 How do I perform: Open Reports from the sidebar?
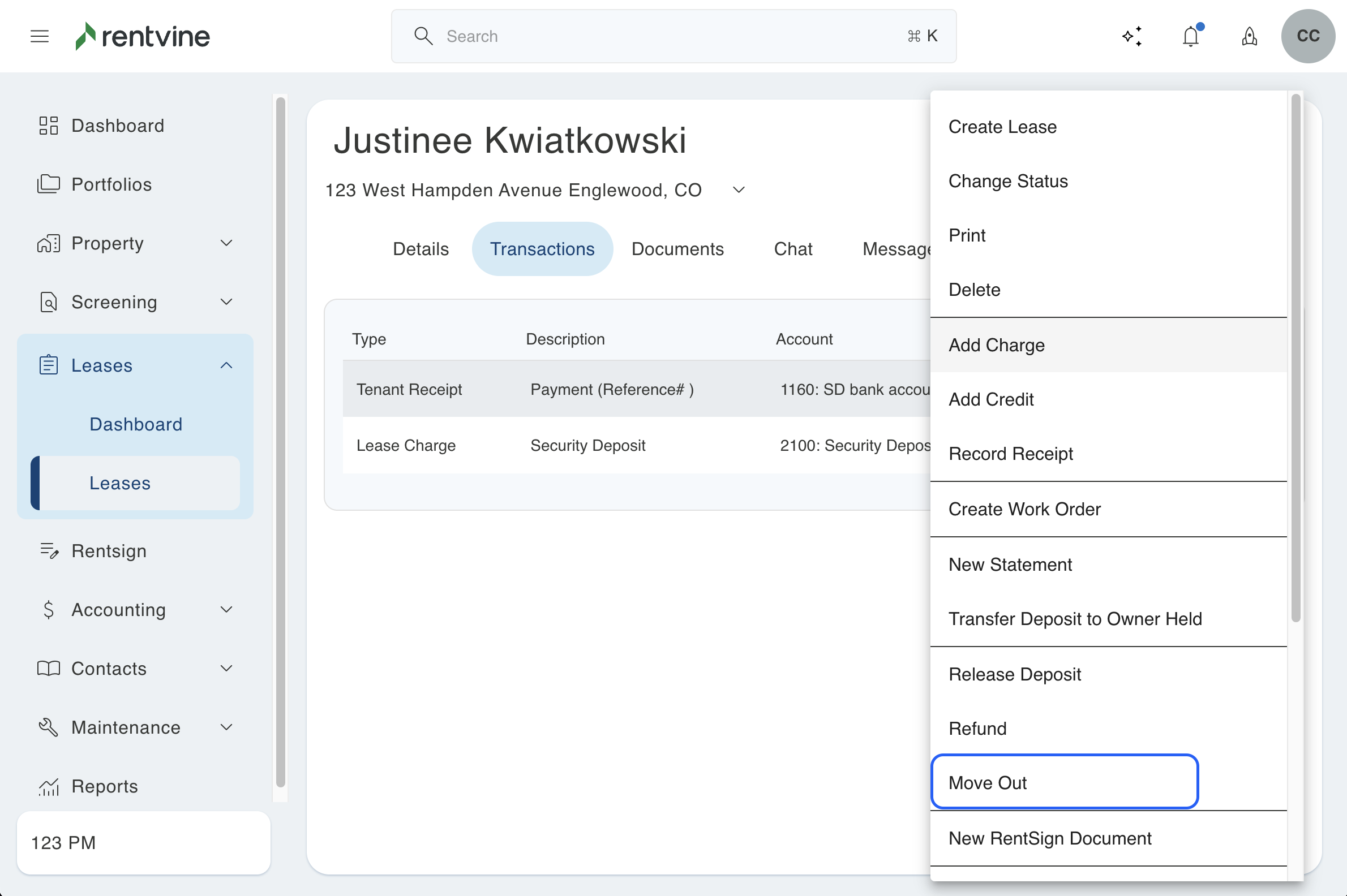click(105, 786)
